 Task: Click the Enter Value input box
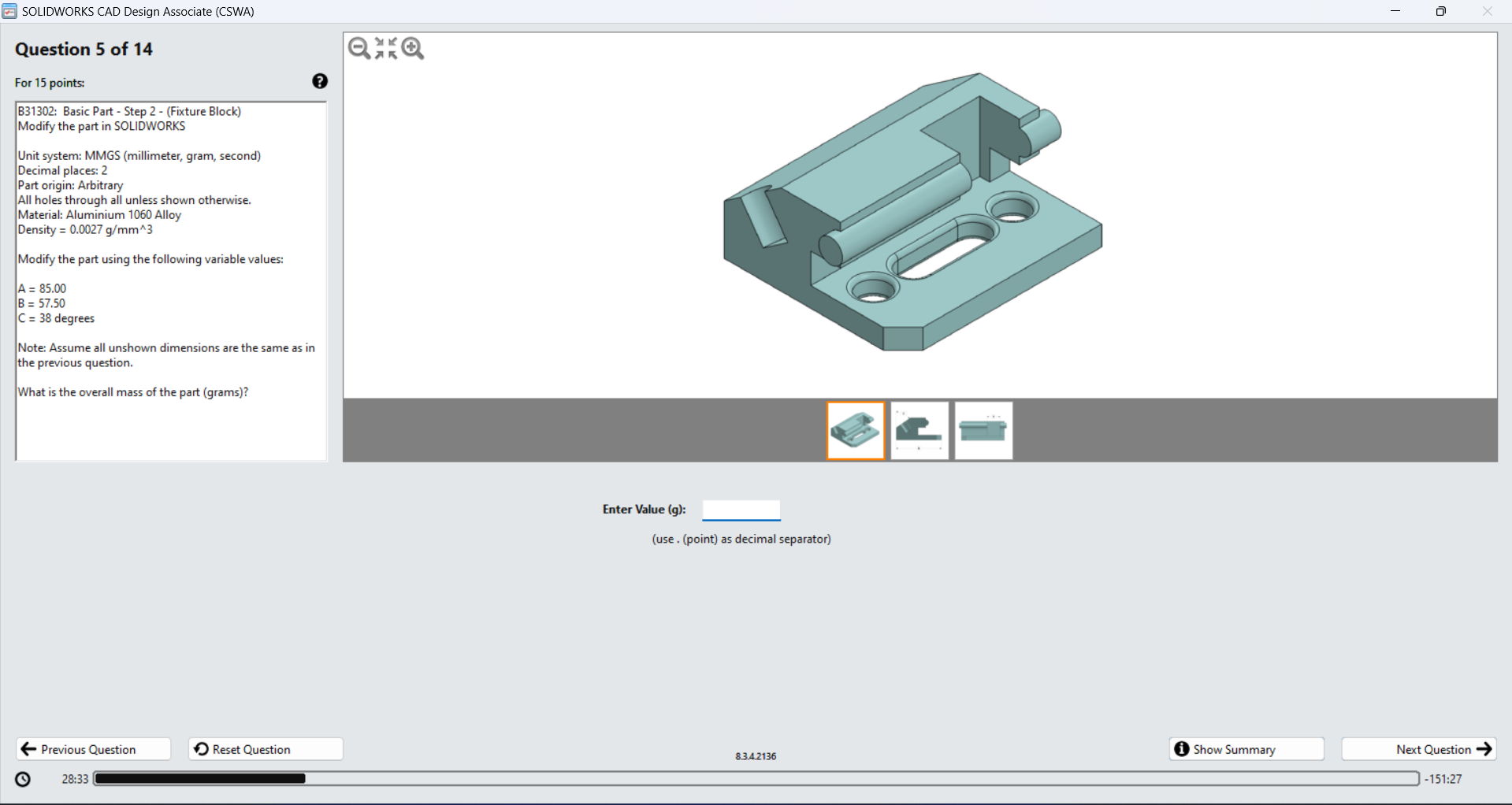click(741, 510)
